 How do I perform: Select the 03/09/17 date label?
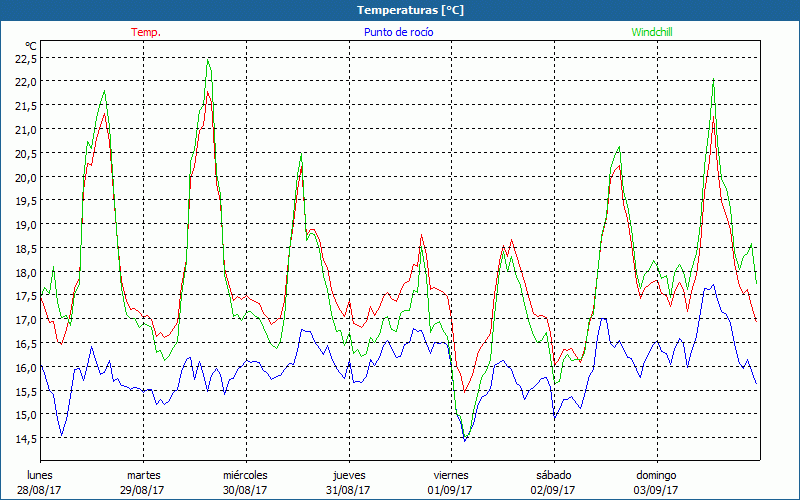[x=656, y=490]
